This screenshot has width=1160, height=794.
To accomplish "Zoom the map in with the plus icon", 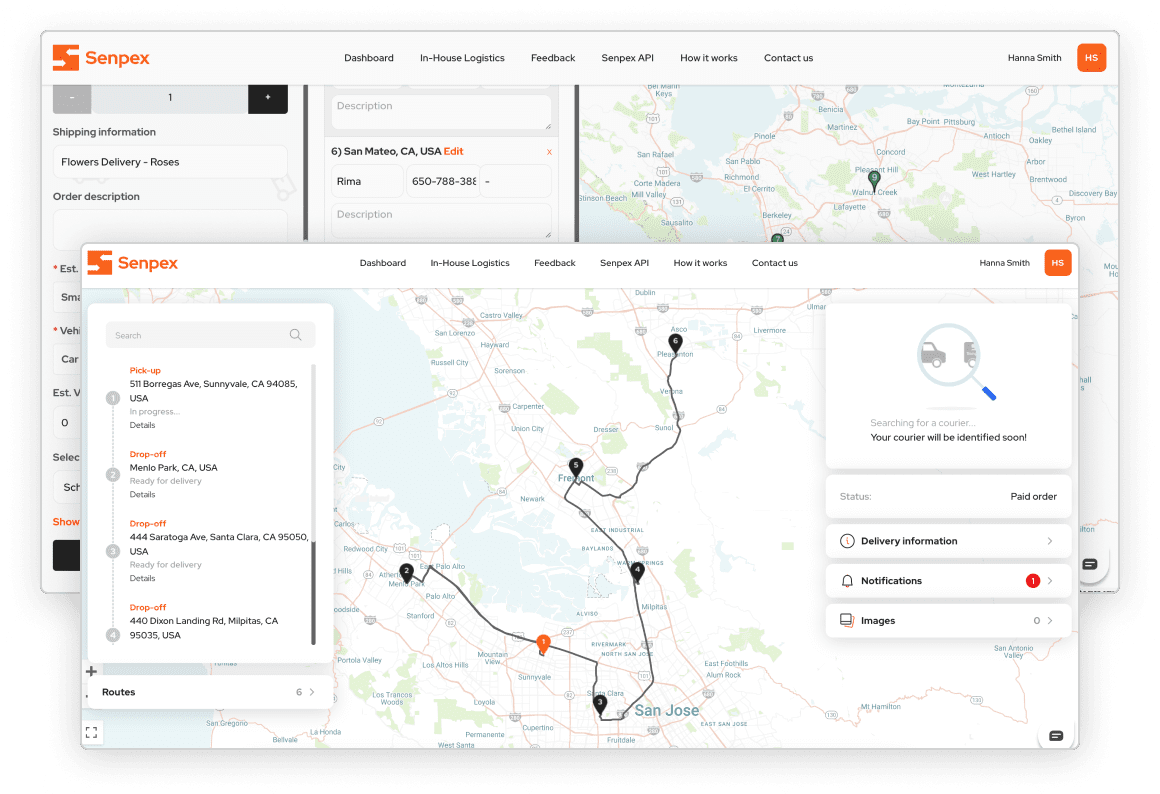I will click(91, 671).
